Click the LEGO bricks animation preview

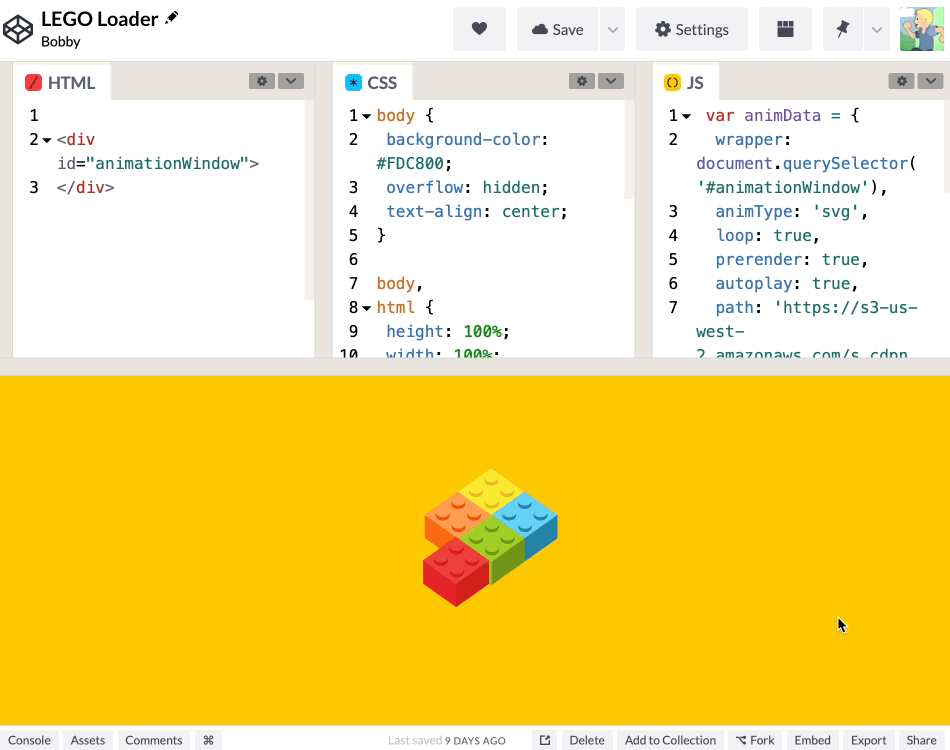tap(490, 537)
